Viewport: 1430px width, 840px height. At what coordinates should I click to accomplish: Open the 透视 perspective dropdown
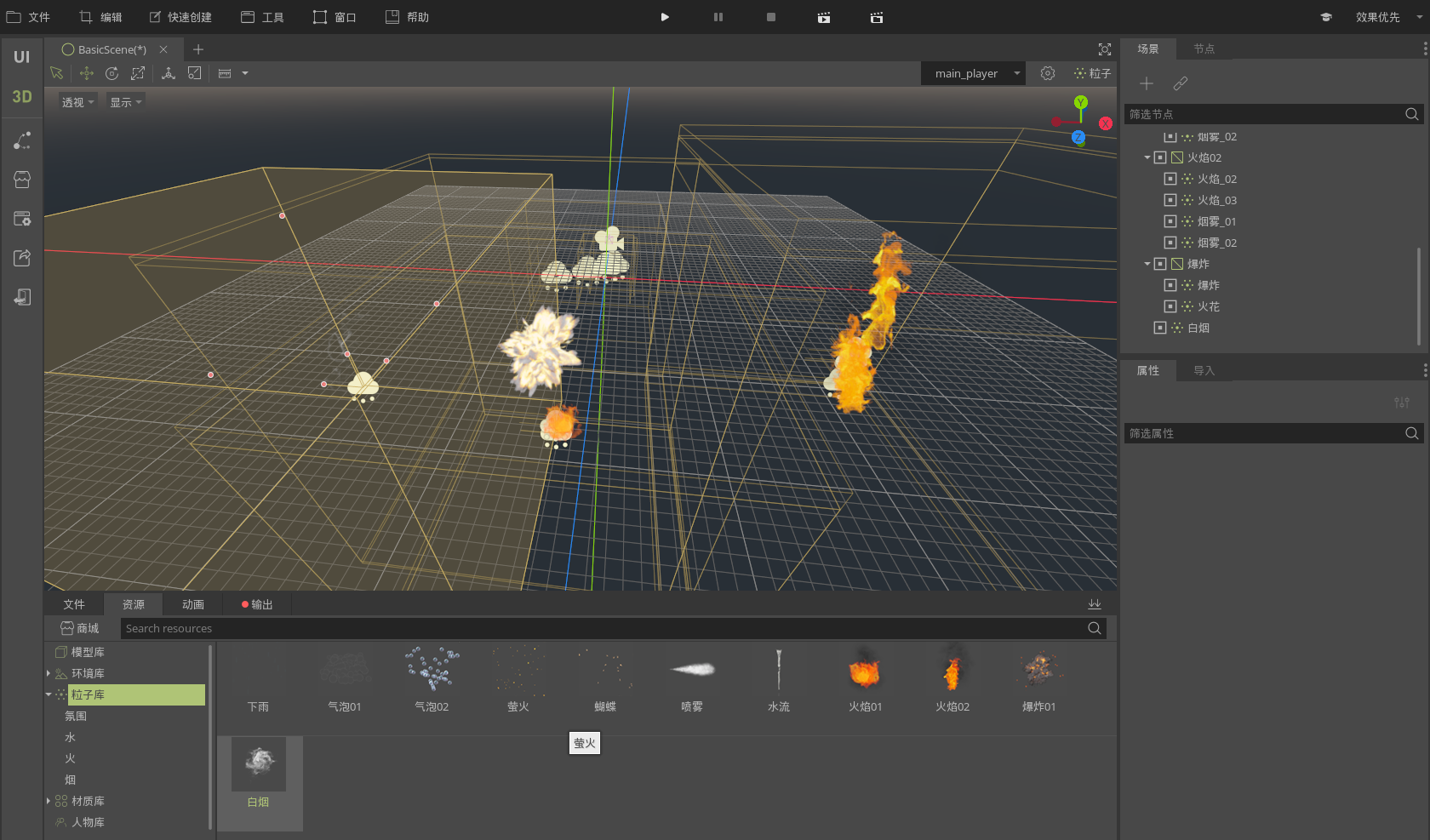[x=77, y=102]
